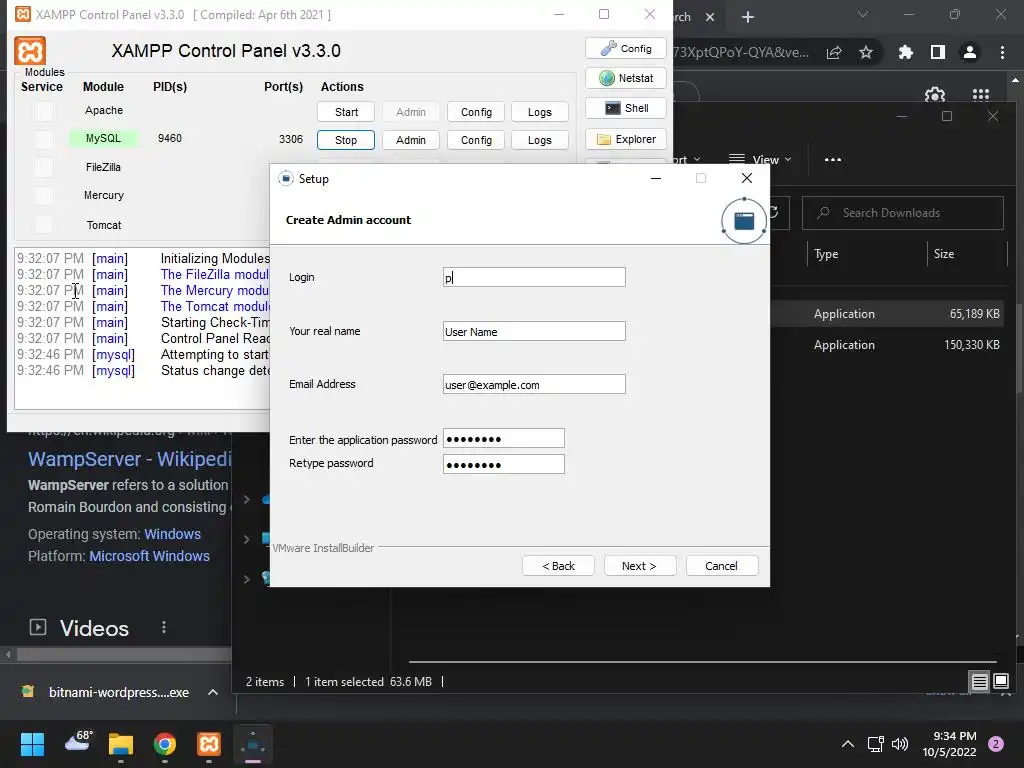Stop the MySQL module
The height and width of the screenshot is (768, 1024).
pyautogui.click(x=346, y=140)
